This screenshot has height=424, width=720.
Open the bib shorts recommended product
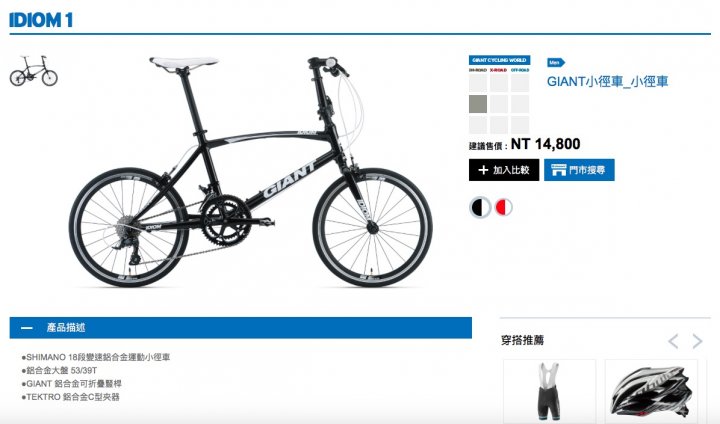click(x=549, y=391)
